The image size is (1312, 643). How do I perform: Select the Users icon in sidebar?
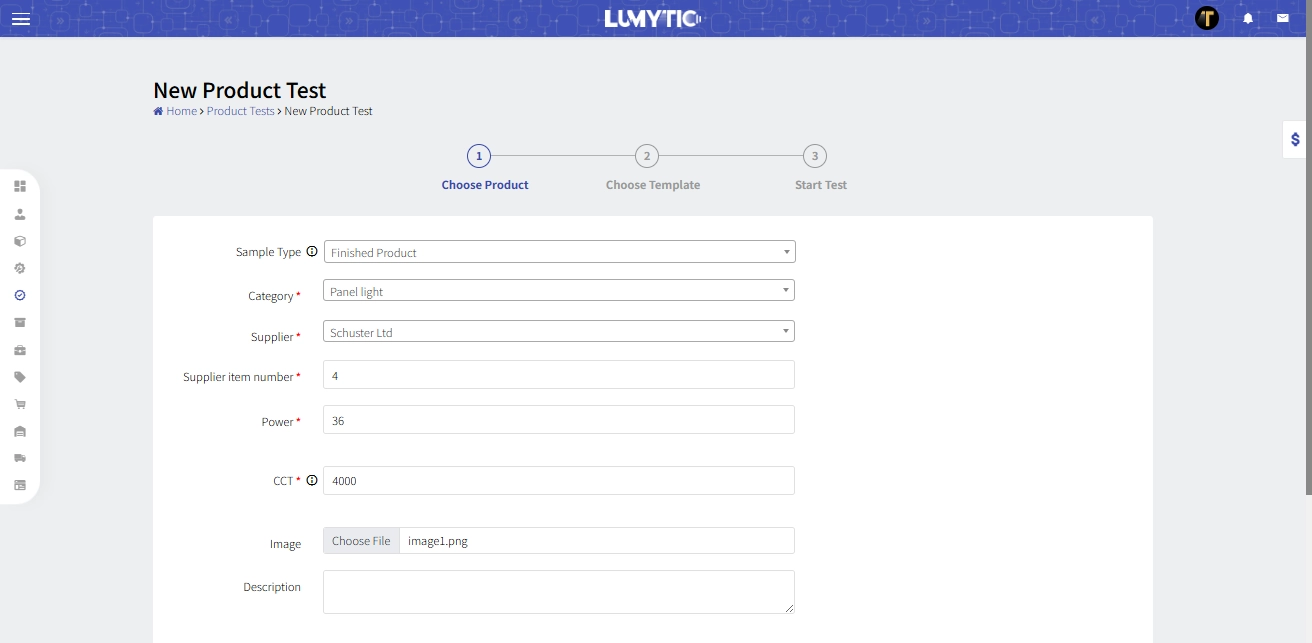coord(20,213)
